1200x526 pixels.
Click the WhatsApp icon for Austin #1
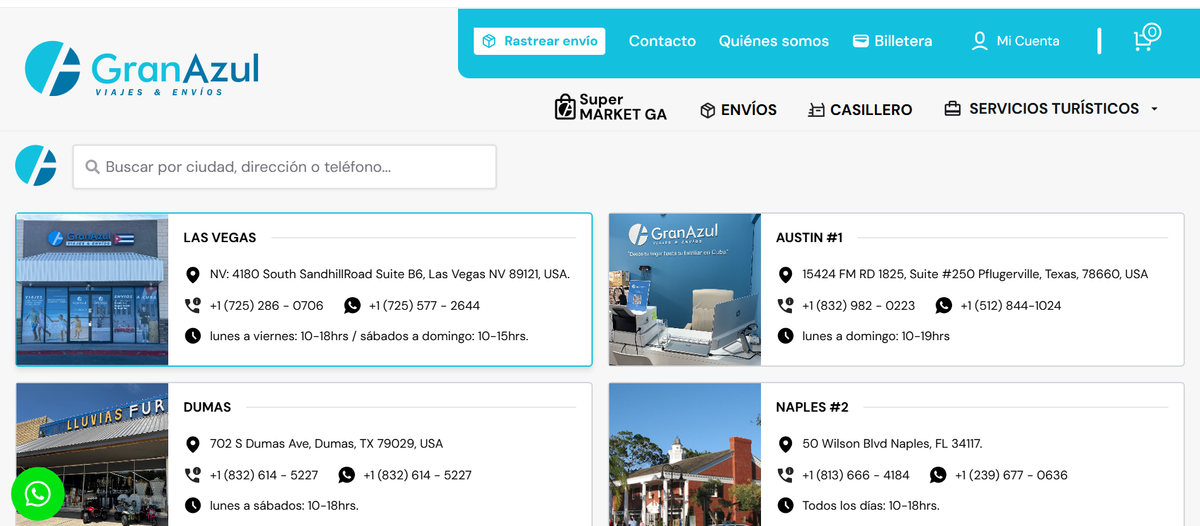(944, 305)
